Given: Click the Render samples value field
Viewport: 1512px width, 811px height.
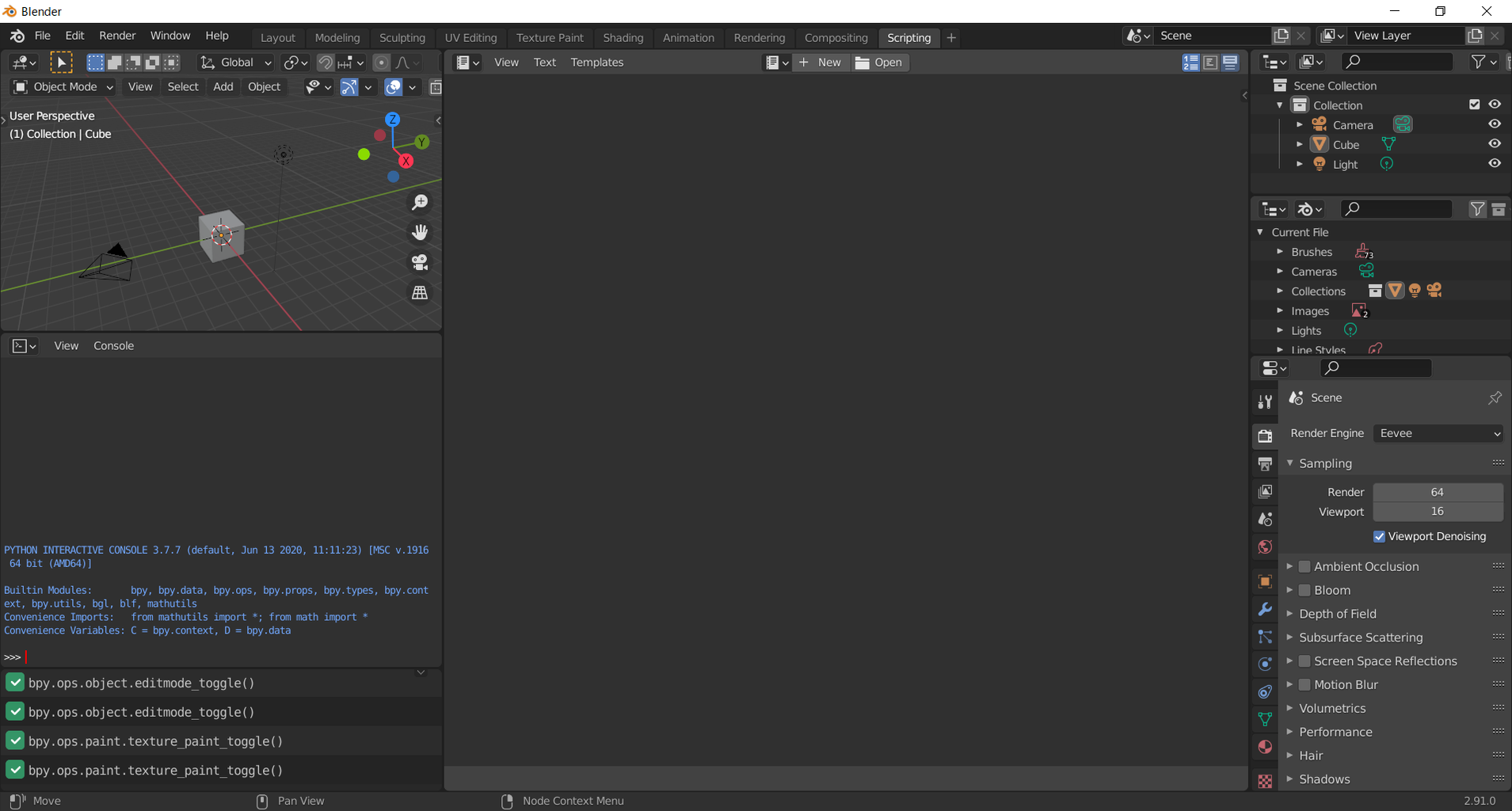Looking at the screenshot, I should click(1438, 492).
